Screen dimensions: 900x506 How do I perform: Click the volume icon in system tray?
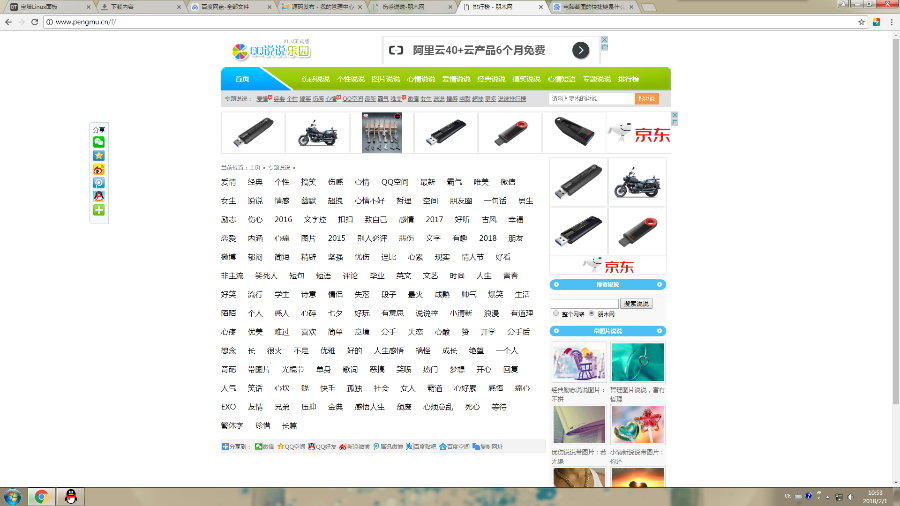pos(851,497)
